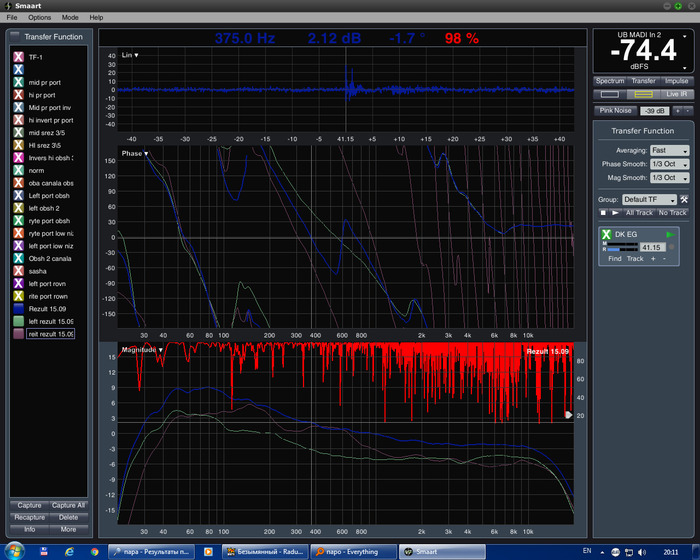Select the blue Rezult 15.09 color swatch

pyautogui.click(x=19, y=308)
